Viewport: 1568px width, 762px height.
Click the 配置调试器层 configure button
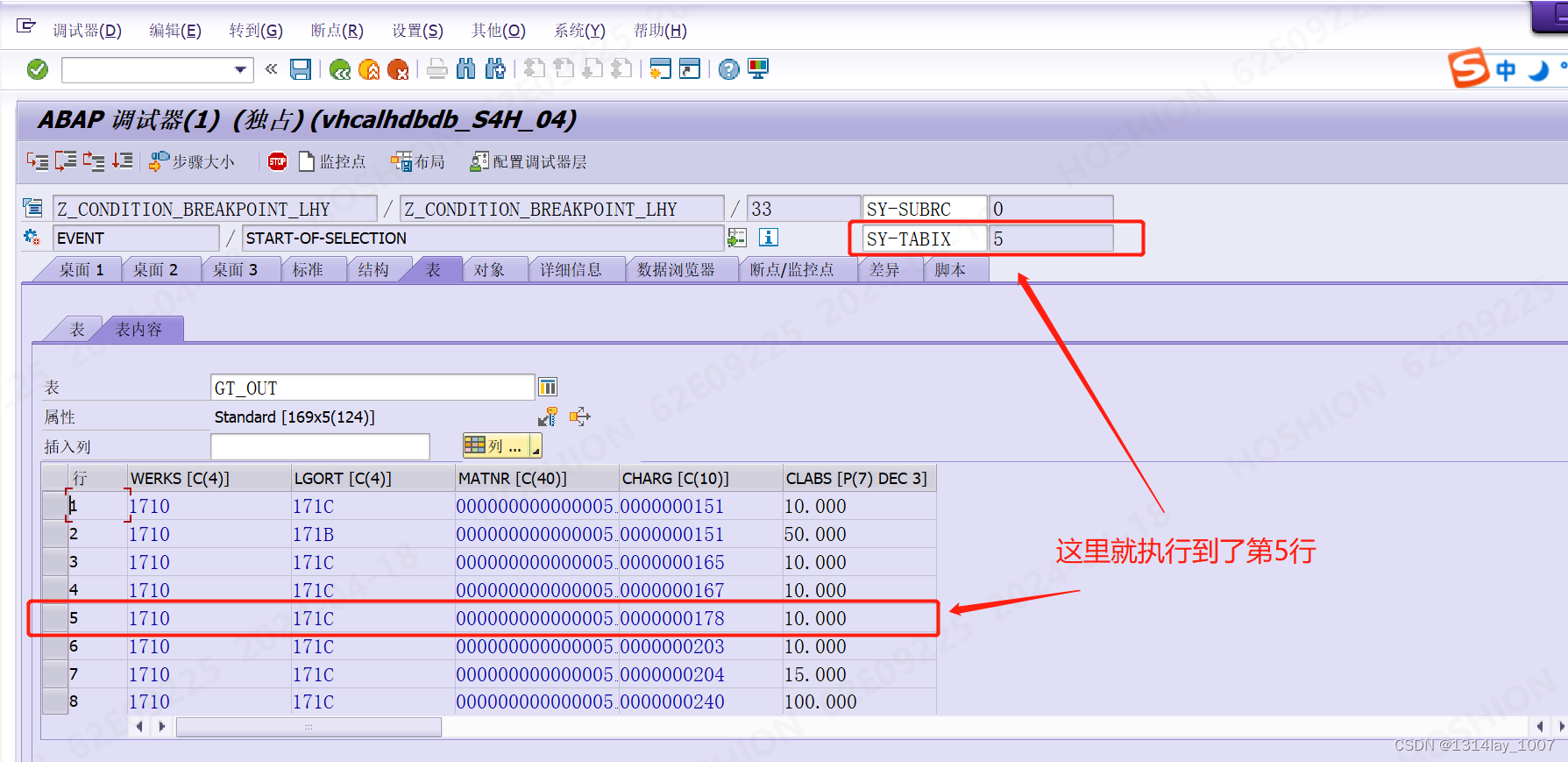529,161
